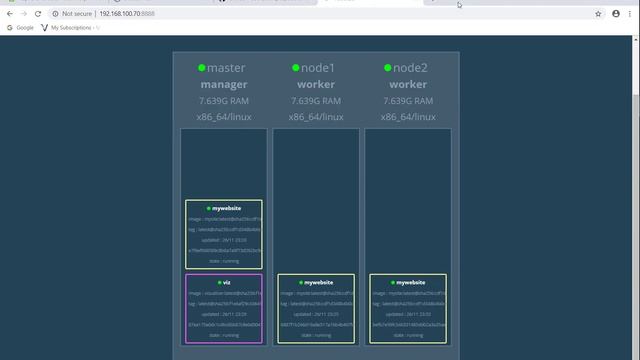This screenshot has width=640, height=360.
Task: Click the green dot beside viz title
Action: (220, 282)
